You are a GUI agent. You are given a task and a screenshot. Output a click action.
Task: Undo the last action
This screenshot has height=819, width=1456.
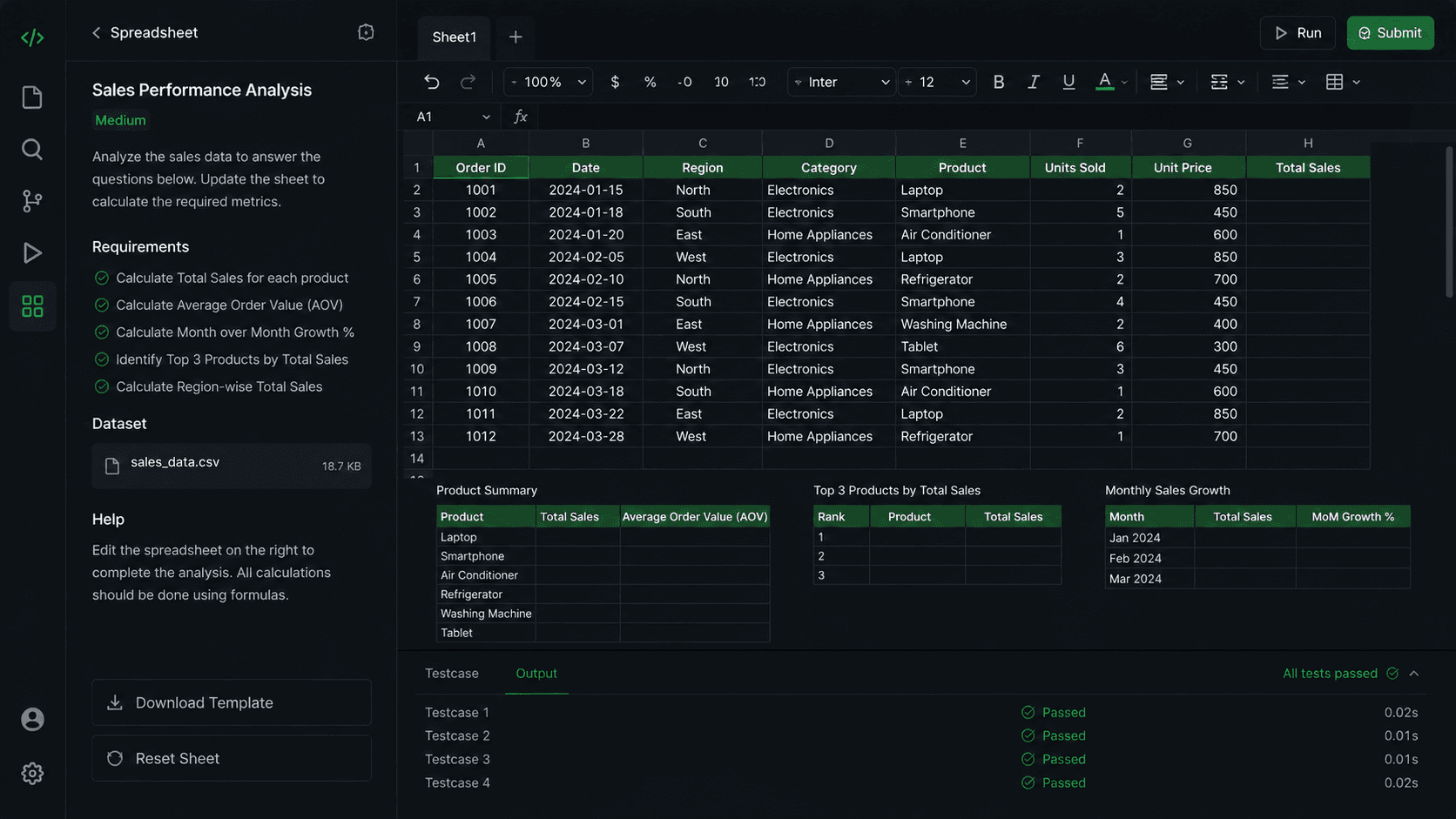point(432,82)
